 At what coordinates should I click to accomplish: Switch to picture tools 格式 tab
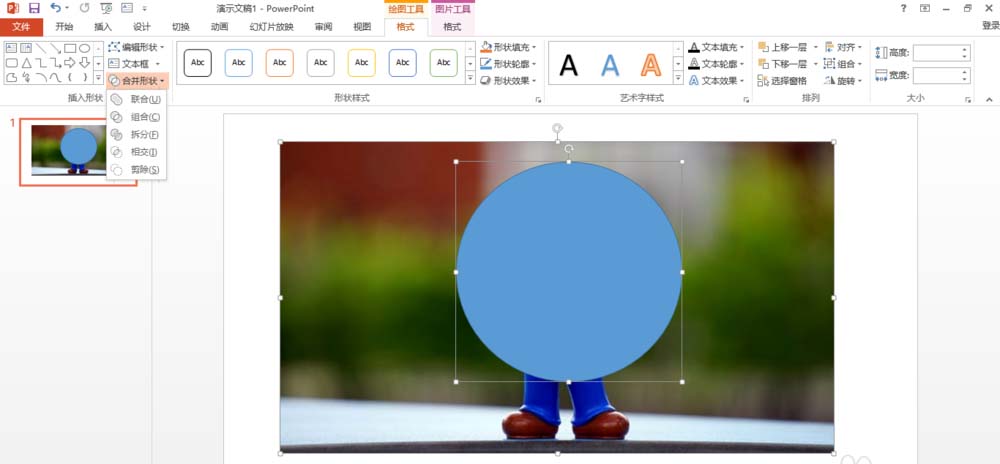(x=452, y=27)
